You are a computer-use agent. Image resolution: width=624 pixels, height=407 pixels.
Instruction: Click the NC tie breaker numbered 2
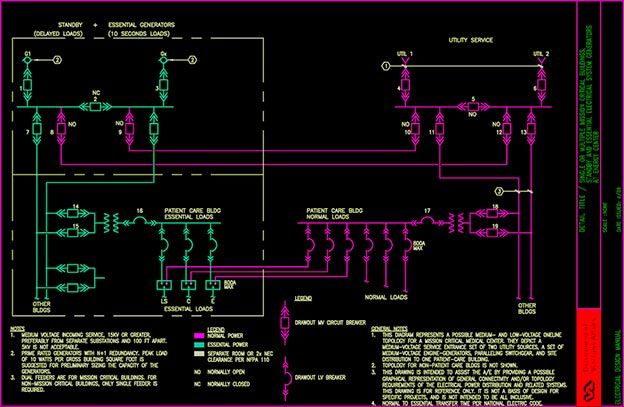tap(95, 109)
